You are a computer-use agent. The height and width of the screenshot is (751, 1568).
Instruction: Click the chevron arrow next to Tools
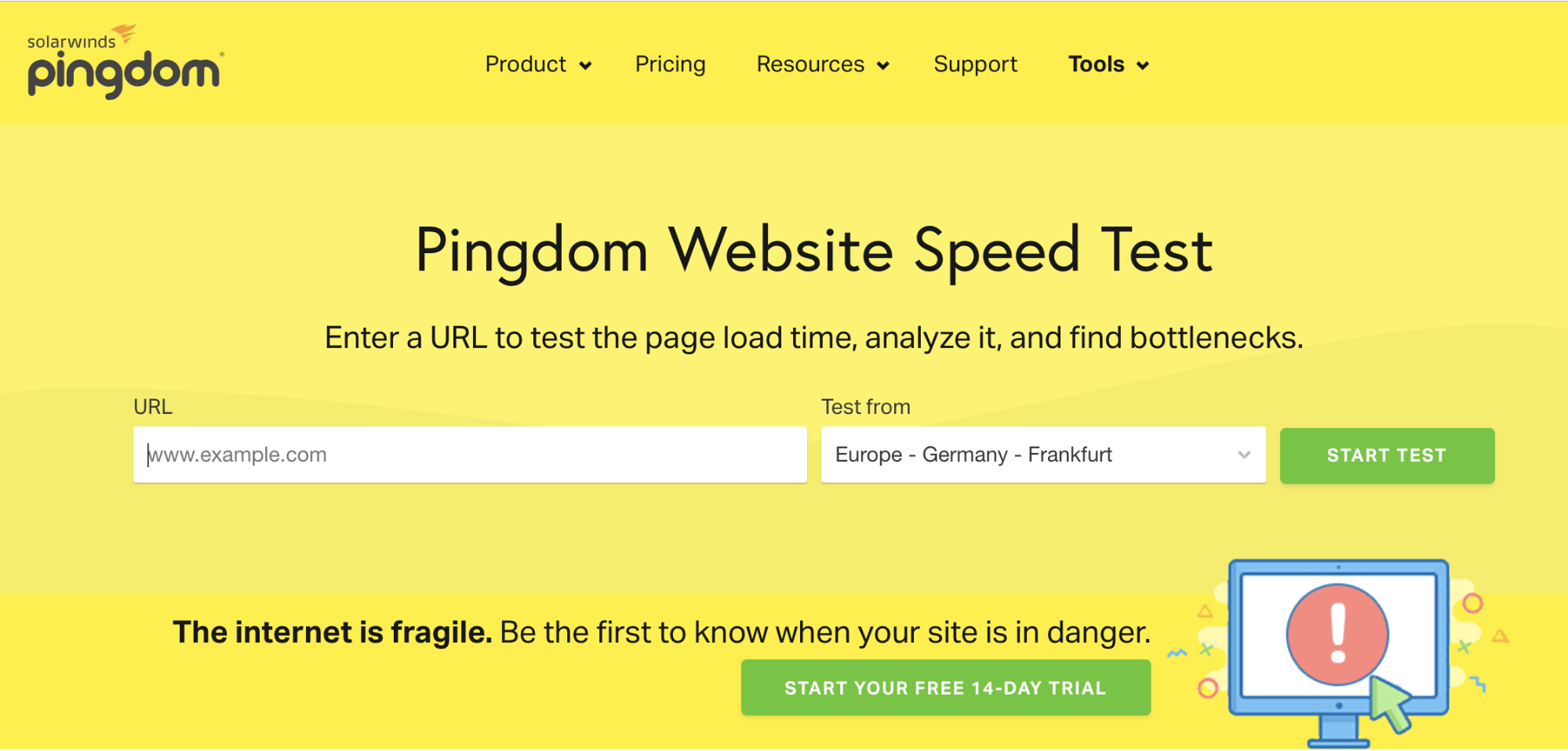click(1143, 66)
